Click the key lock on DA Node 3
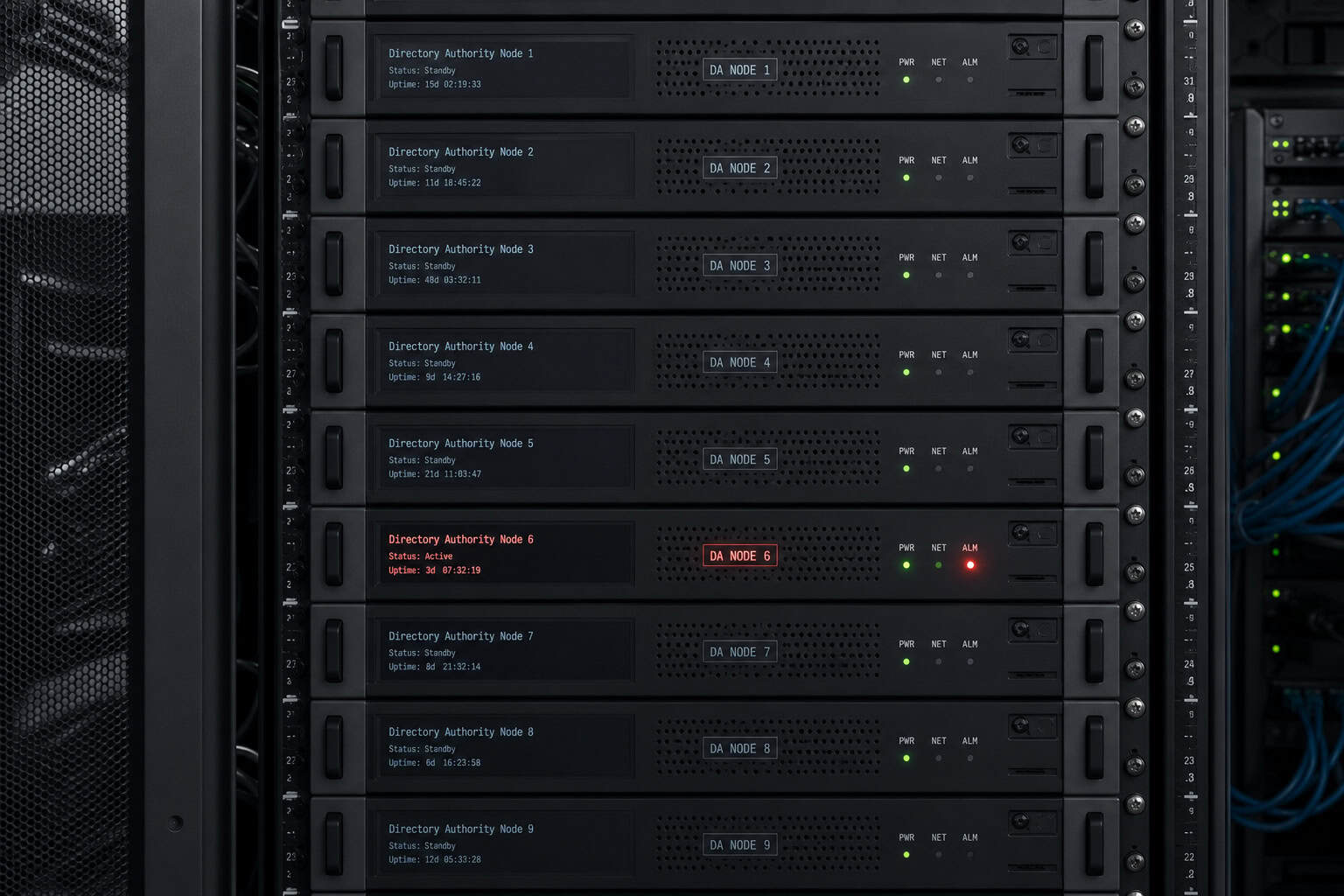 point(1020,241)
